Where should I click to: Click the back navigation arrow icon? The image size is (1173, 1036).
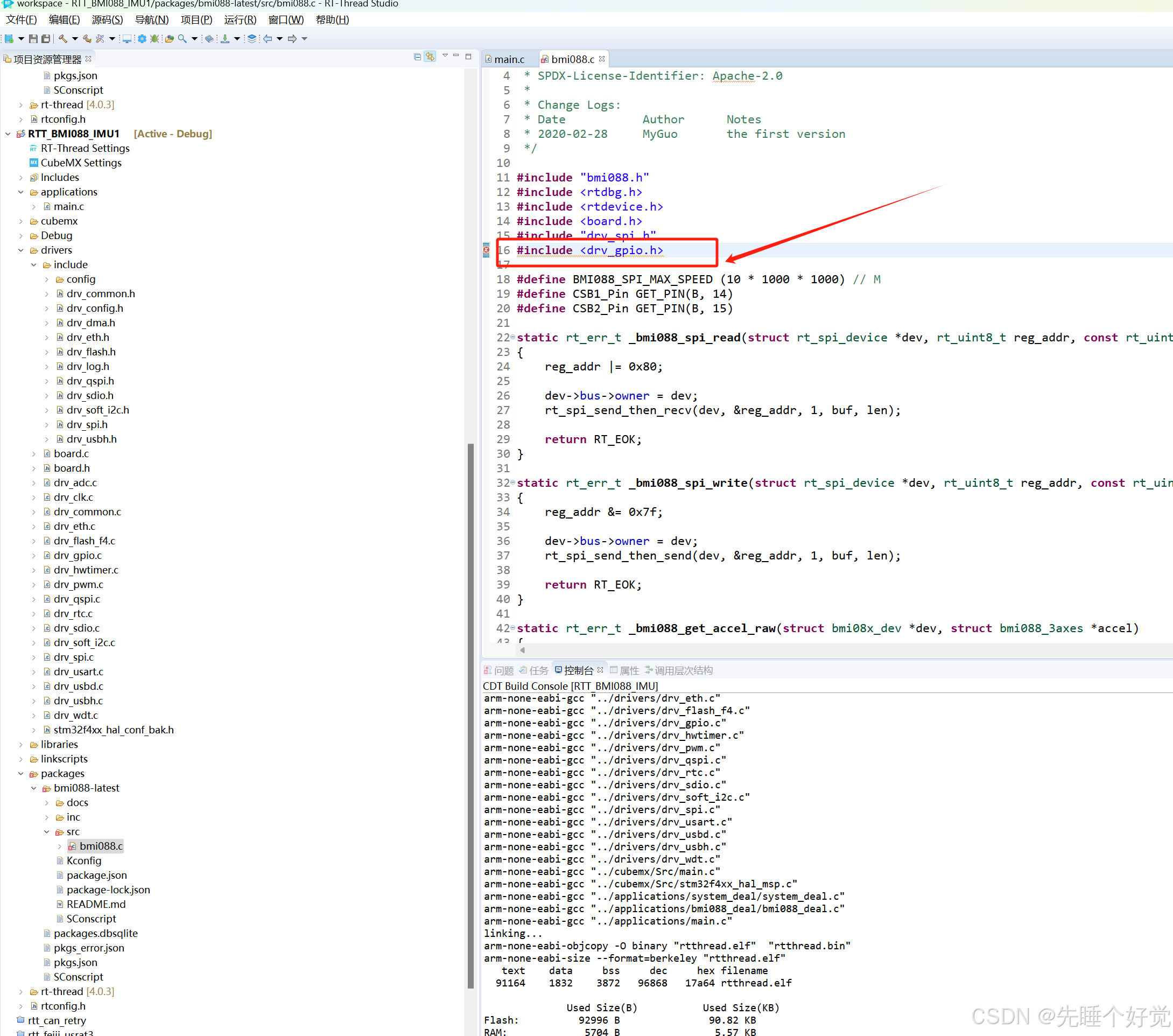[x=268, y=38]
